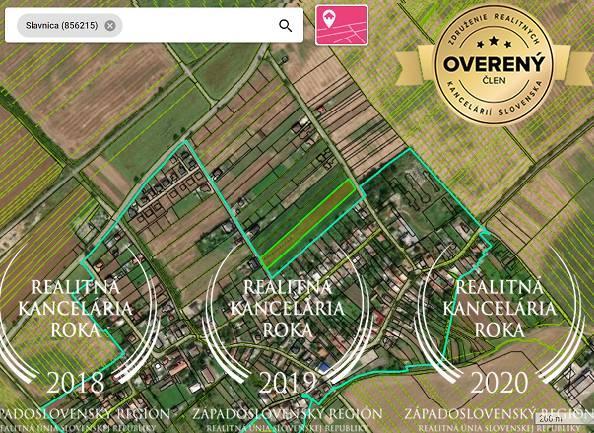Open the pink cadastral map layer button
Viewport: 594px width, 433px height.
tap(341, 25)
